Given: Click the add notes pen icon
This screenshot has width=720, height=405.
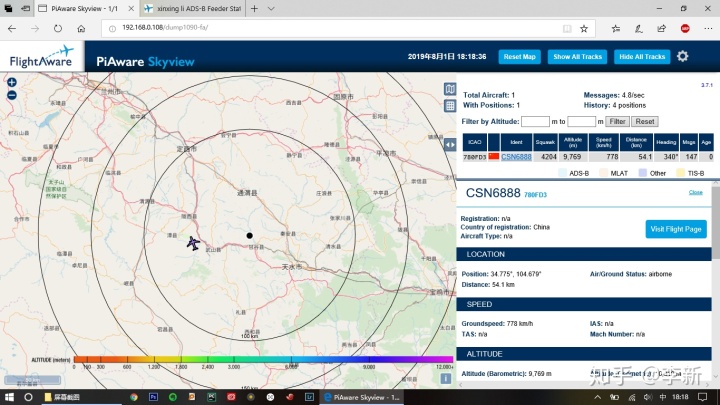Looking at the screenshot, I should [x=639, y=28].
